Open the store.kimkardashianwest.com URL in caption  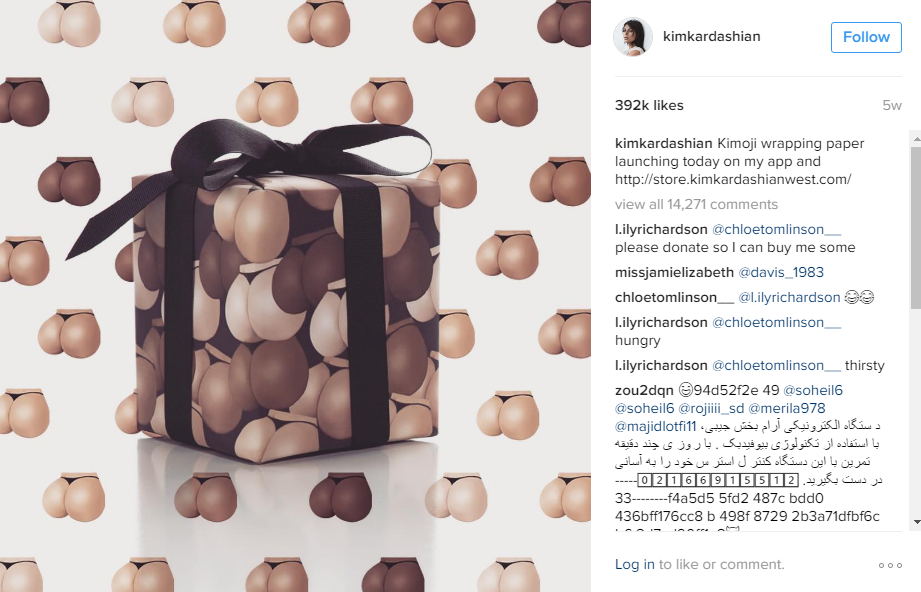coord(733,179)
